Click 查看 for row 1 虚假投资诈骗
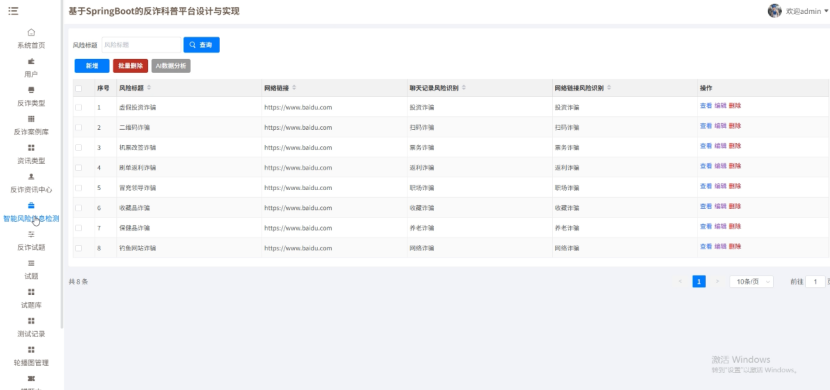830x390 pixels. coord(706,106)
